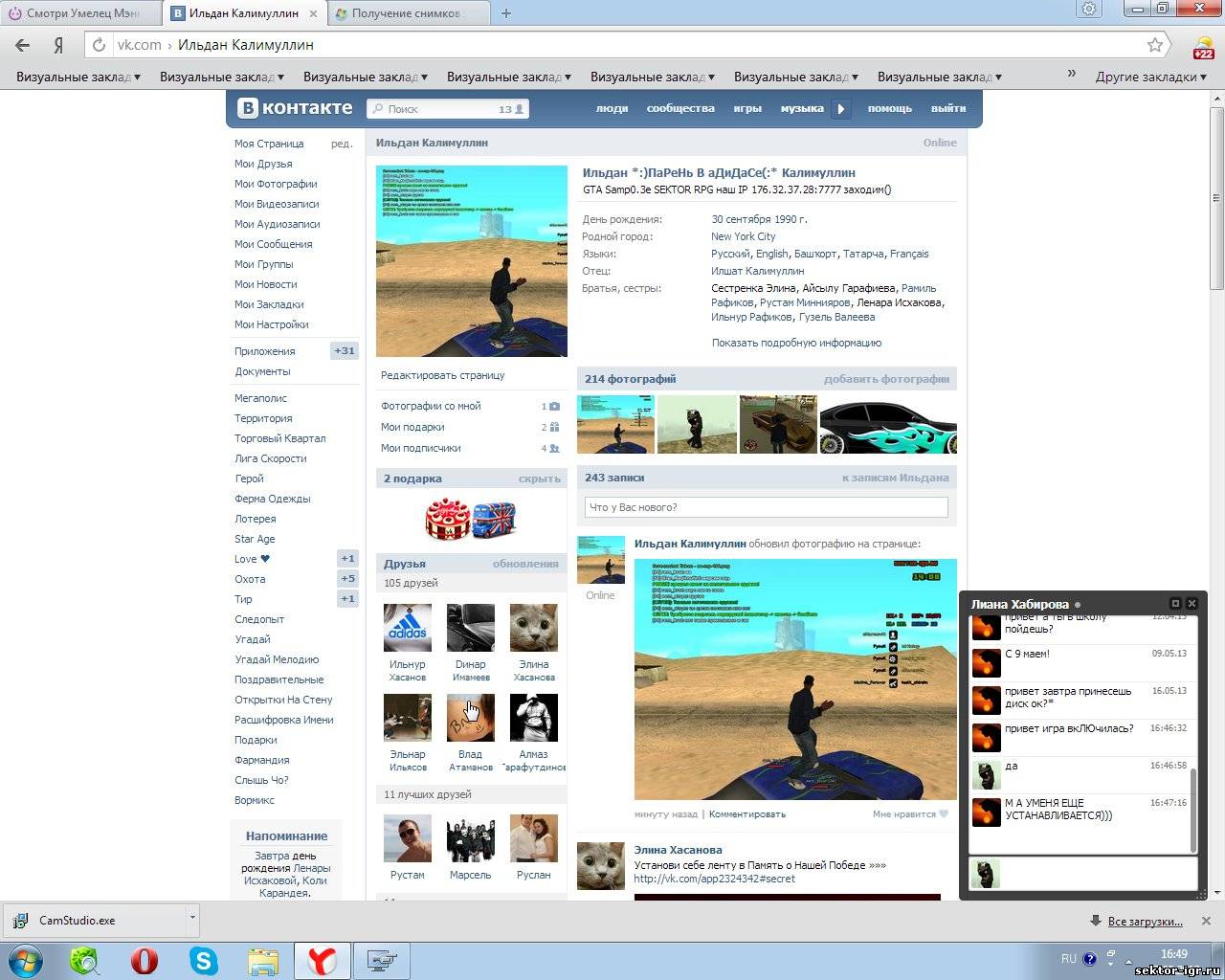Open http://vk.com/app2324342#secret link
The image size is (1225, 980).
[715, 879]
